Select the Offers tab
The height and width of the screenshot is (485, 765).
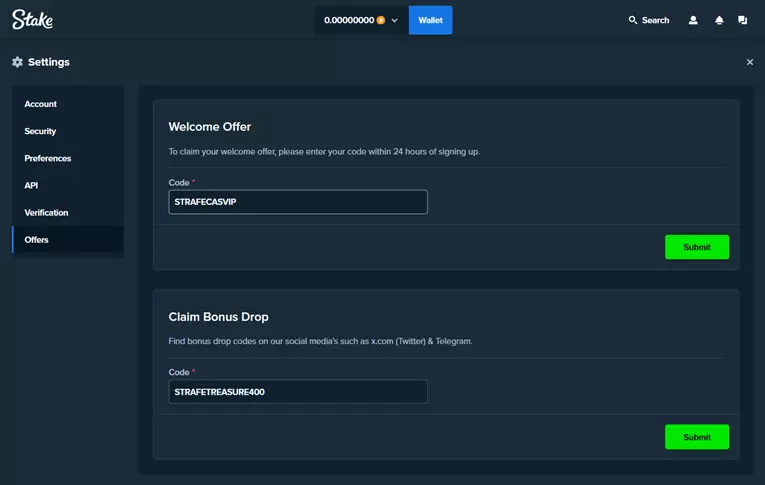68,240
